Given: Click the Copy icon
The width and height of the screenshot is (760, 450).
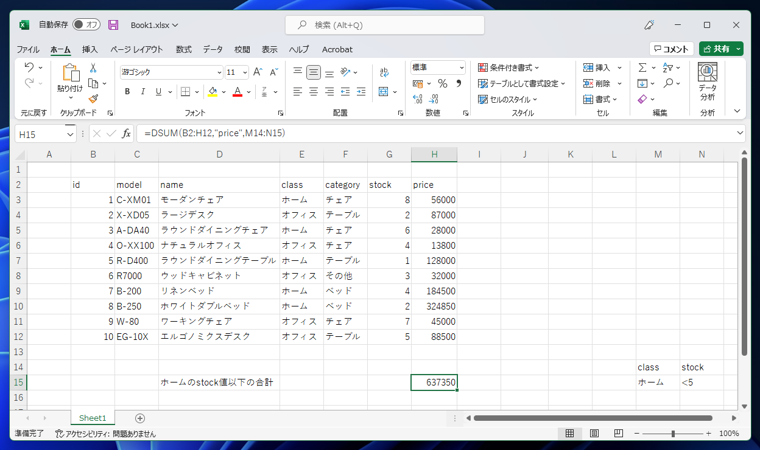Looking at the screenshot, I should point(93,83).
